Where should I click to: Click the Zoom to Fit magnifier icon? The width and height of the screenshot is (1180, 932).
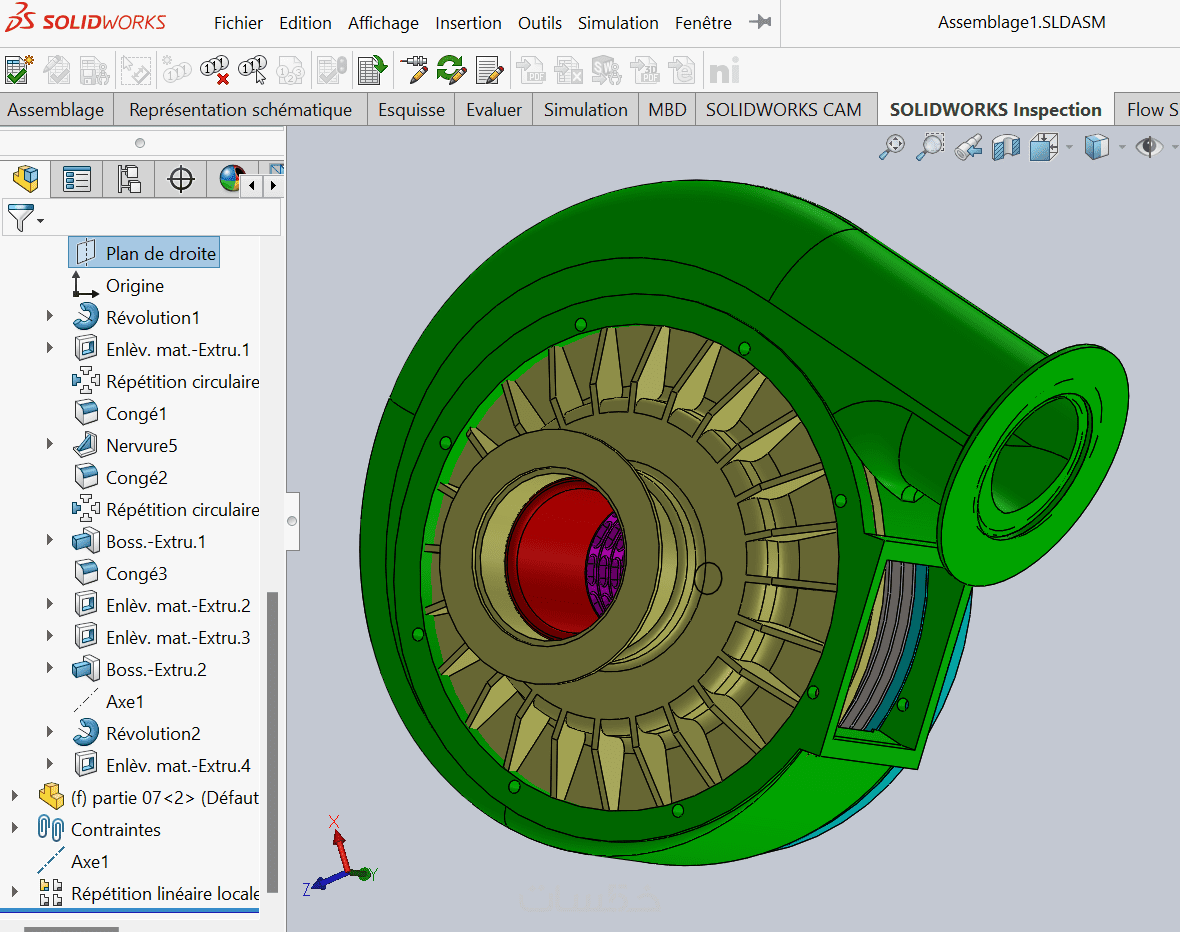[891, 147]
